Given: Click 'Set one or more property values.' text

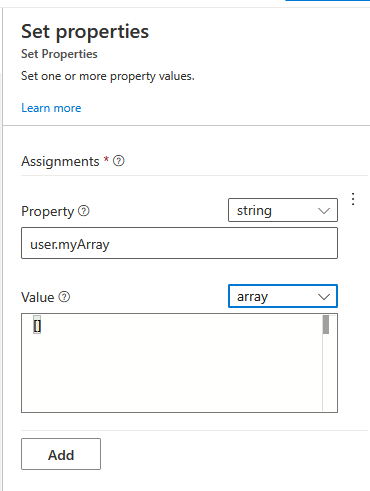Looking at the screenshot, I should pos(108,76).
